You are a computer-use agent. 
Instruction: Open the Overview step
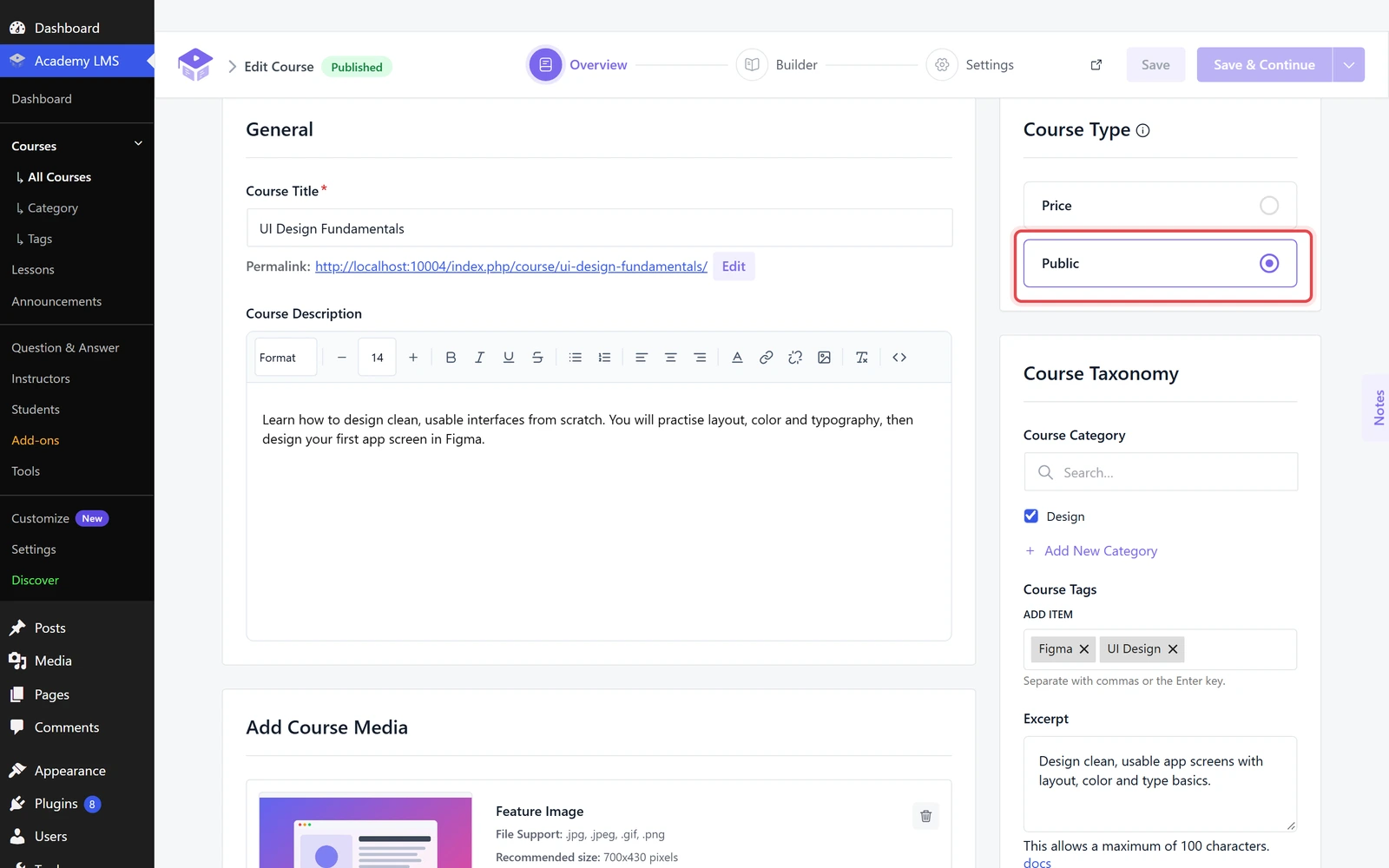(x=578, y=65)
